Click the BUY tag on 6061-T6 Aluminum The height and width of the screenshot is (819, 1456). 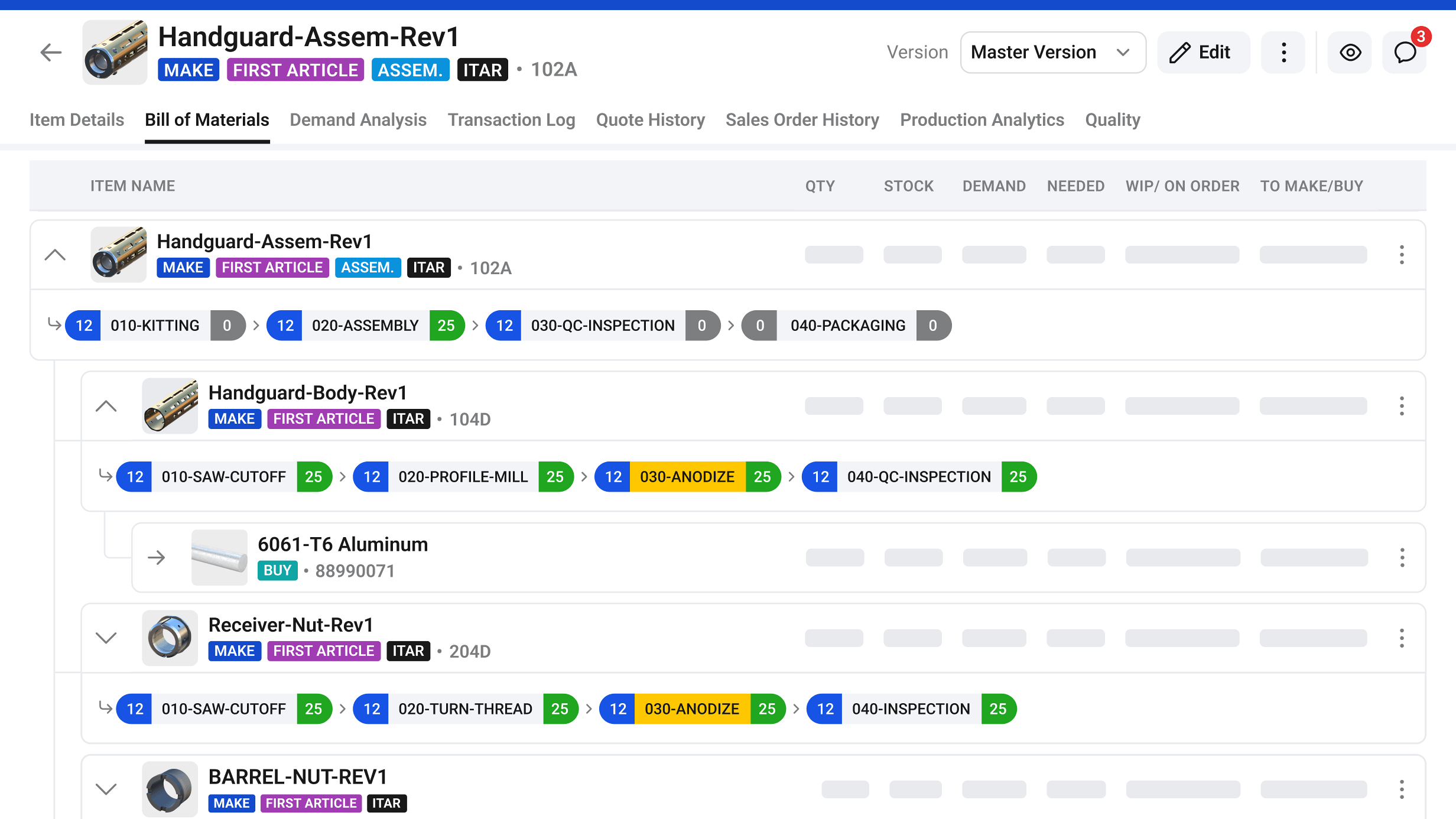(277, 571)
